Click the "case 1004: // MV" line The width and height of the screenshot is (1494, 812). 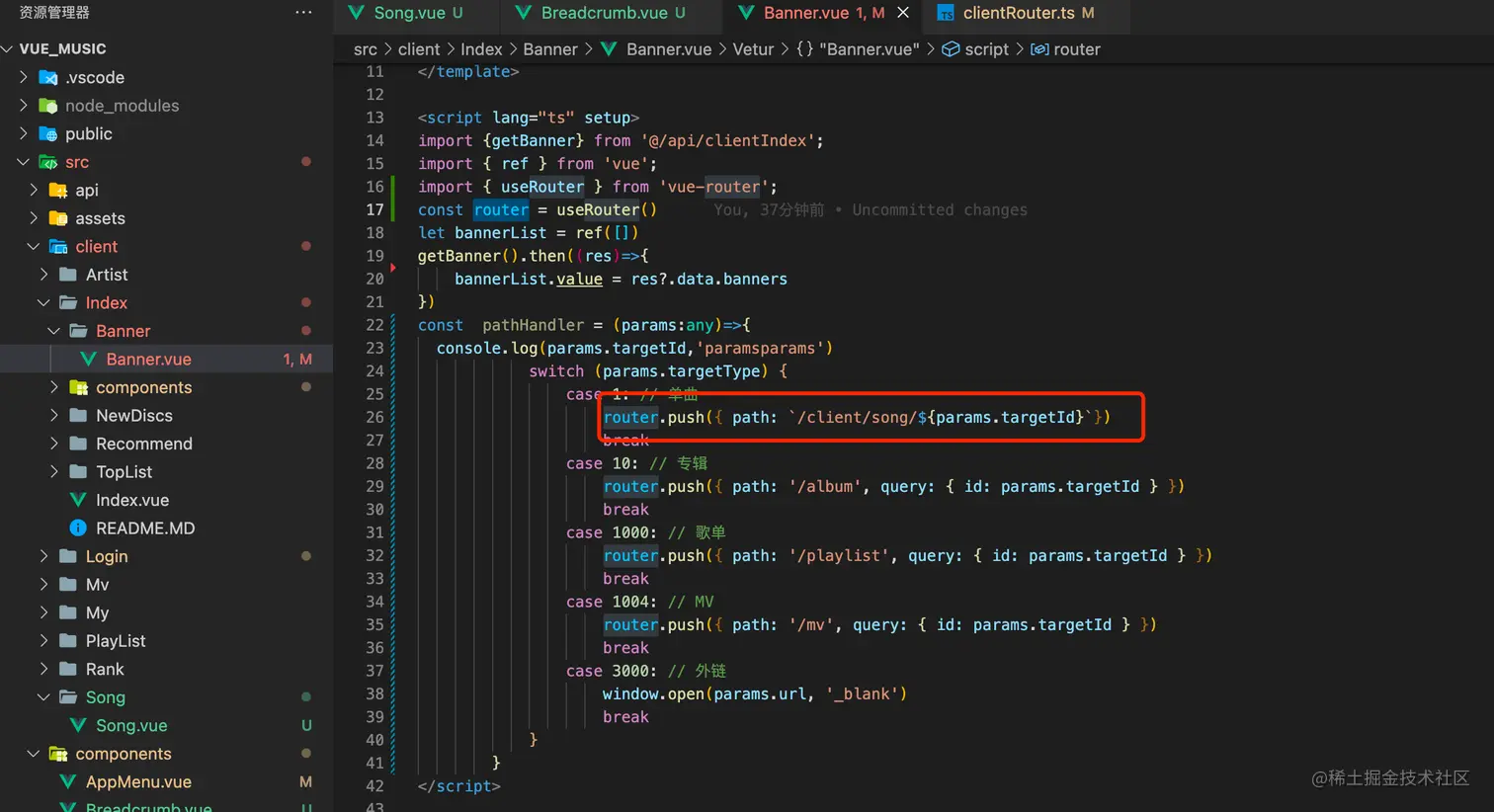(x=639, y=602)
